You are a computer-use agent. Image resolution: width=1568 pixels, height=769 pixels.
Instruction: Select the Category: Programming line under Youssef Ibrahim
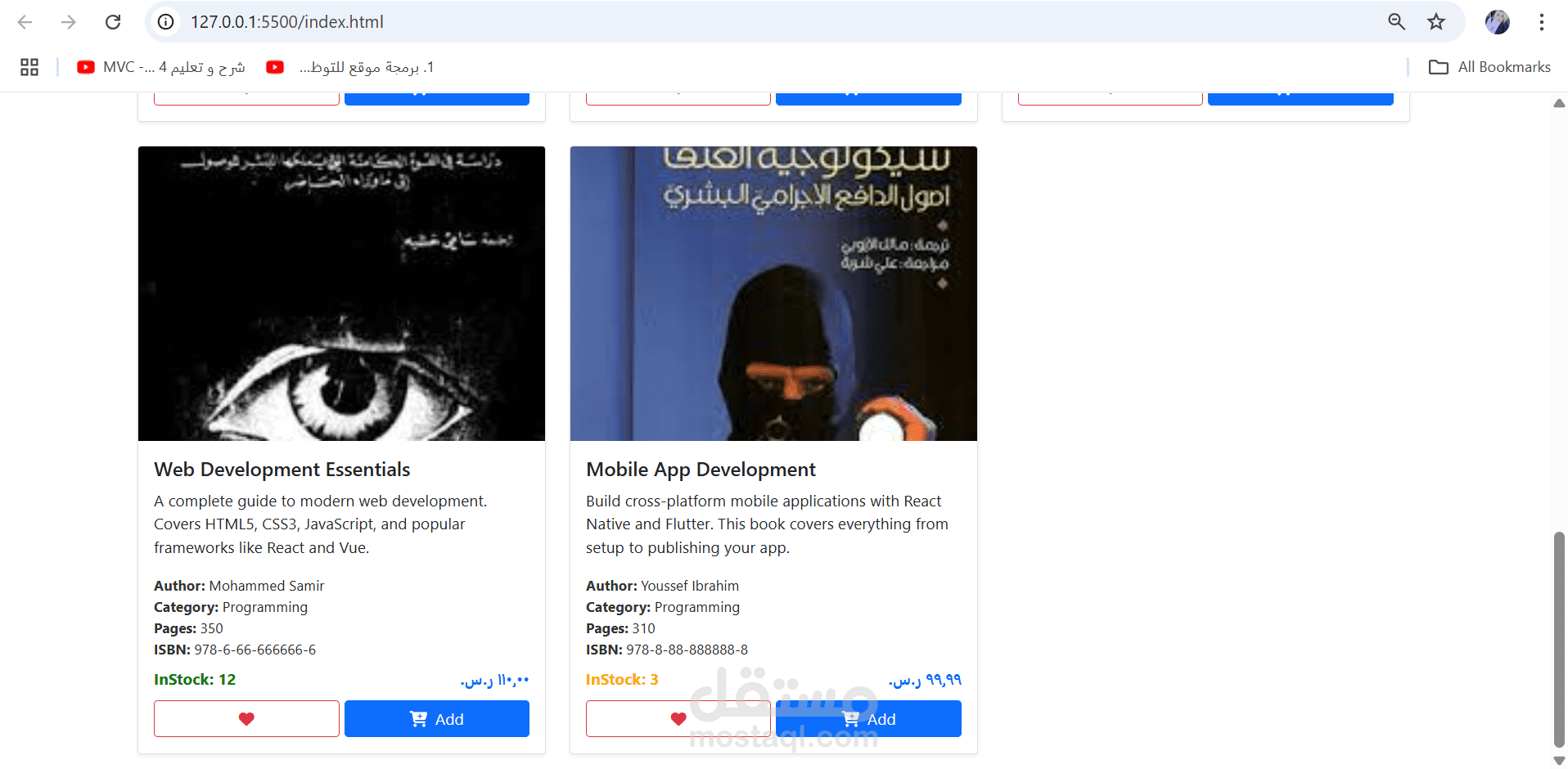[x=663, y=607]
